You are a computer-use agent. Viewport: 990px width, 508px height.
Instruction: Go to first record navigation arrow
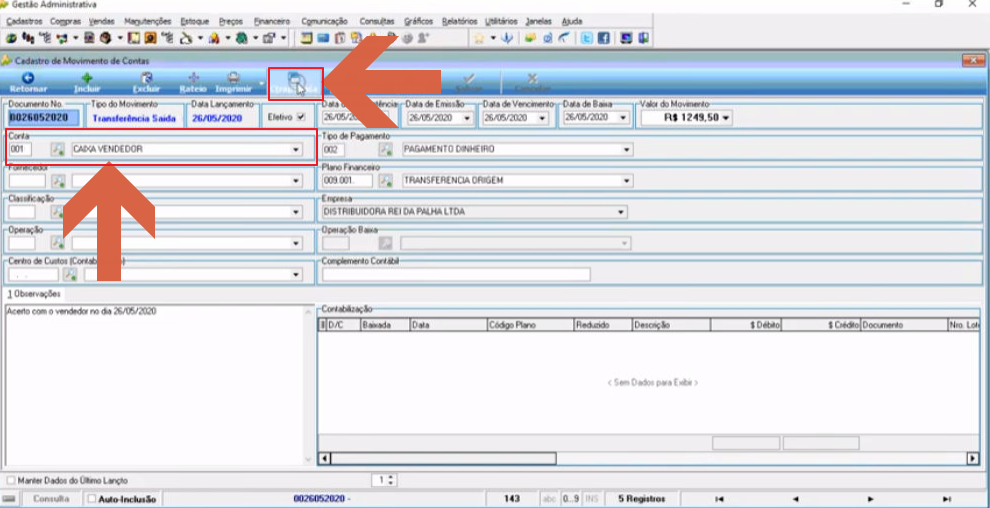click(720, 499)
